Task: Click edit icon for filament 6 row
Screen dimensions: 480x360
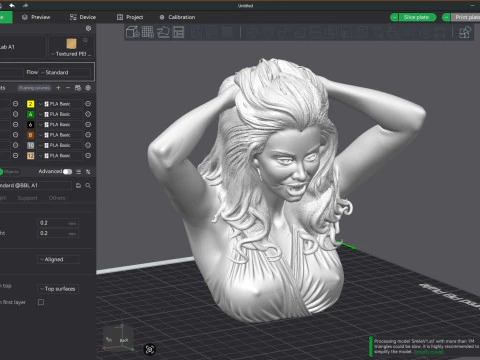Action: coord(88,124)
